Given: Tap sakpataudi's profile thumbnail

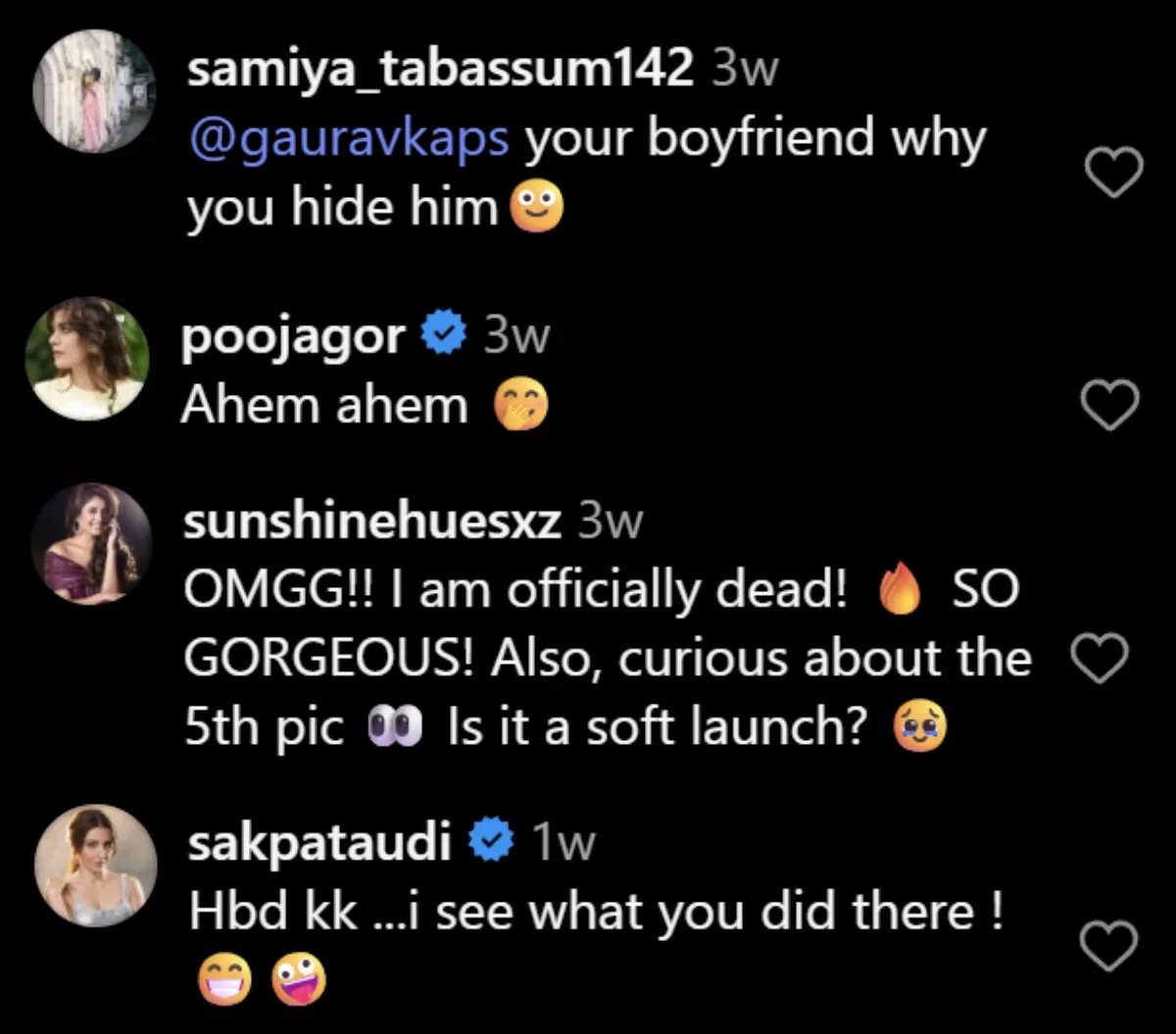Looking at the screenshot, I should pos(95,864).
